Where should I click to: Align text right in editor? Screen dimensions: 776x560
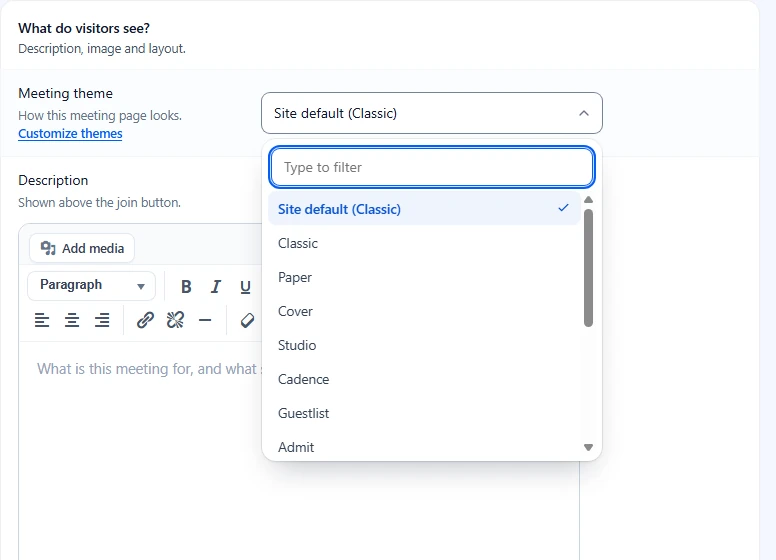point(102,320)
